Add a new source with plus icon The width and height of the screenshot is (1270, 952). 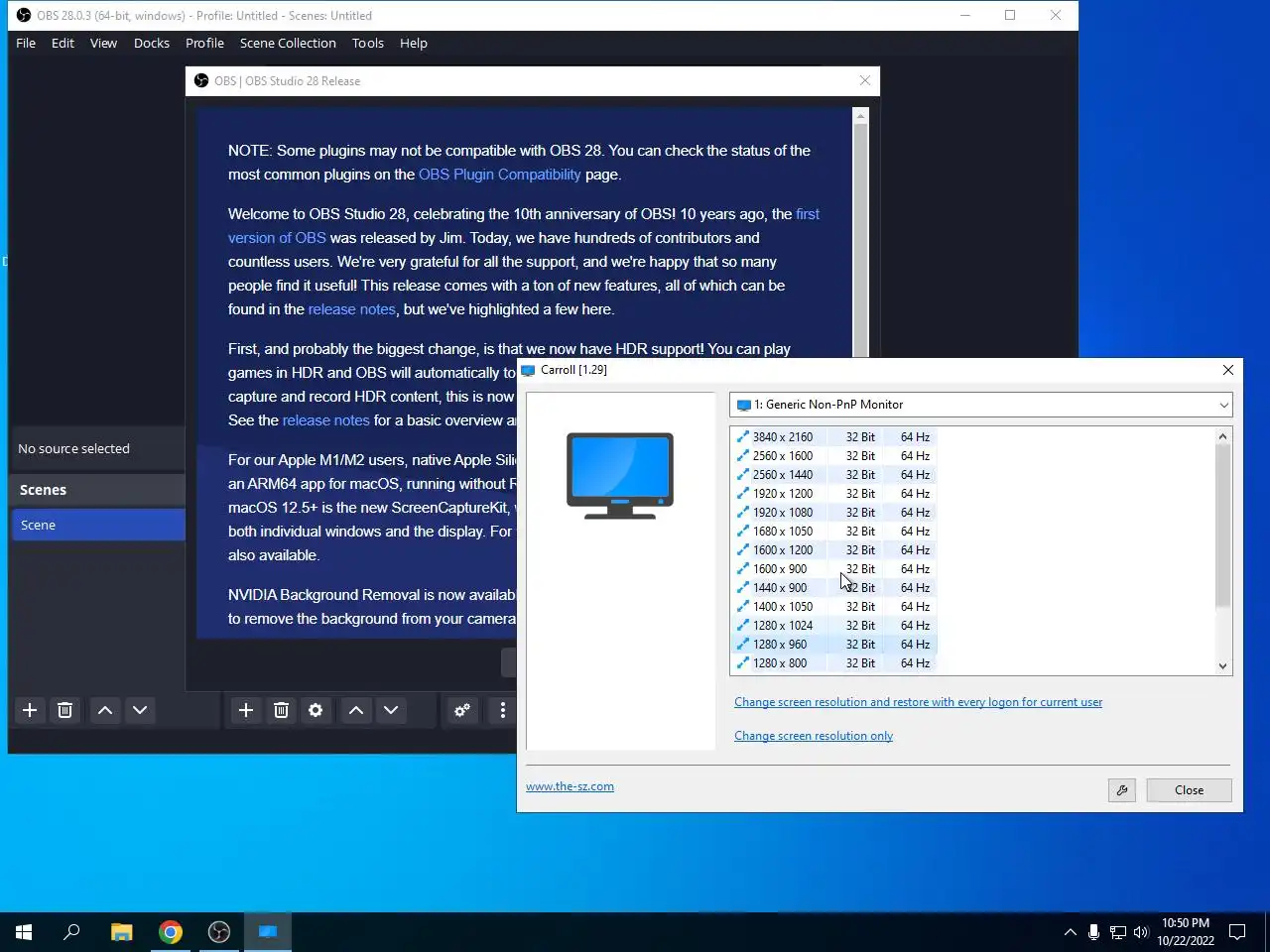(246, 710)
